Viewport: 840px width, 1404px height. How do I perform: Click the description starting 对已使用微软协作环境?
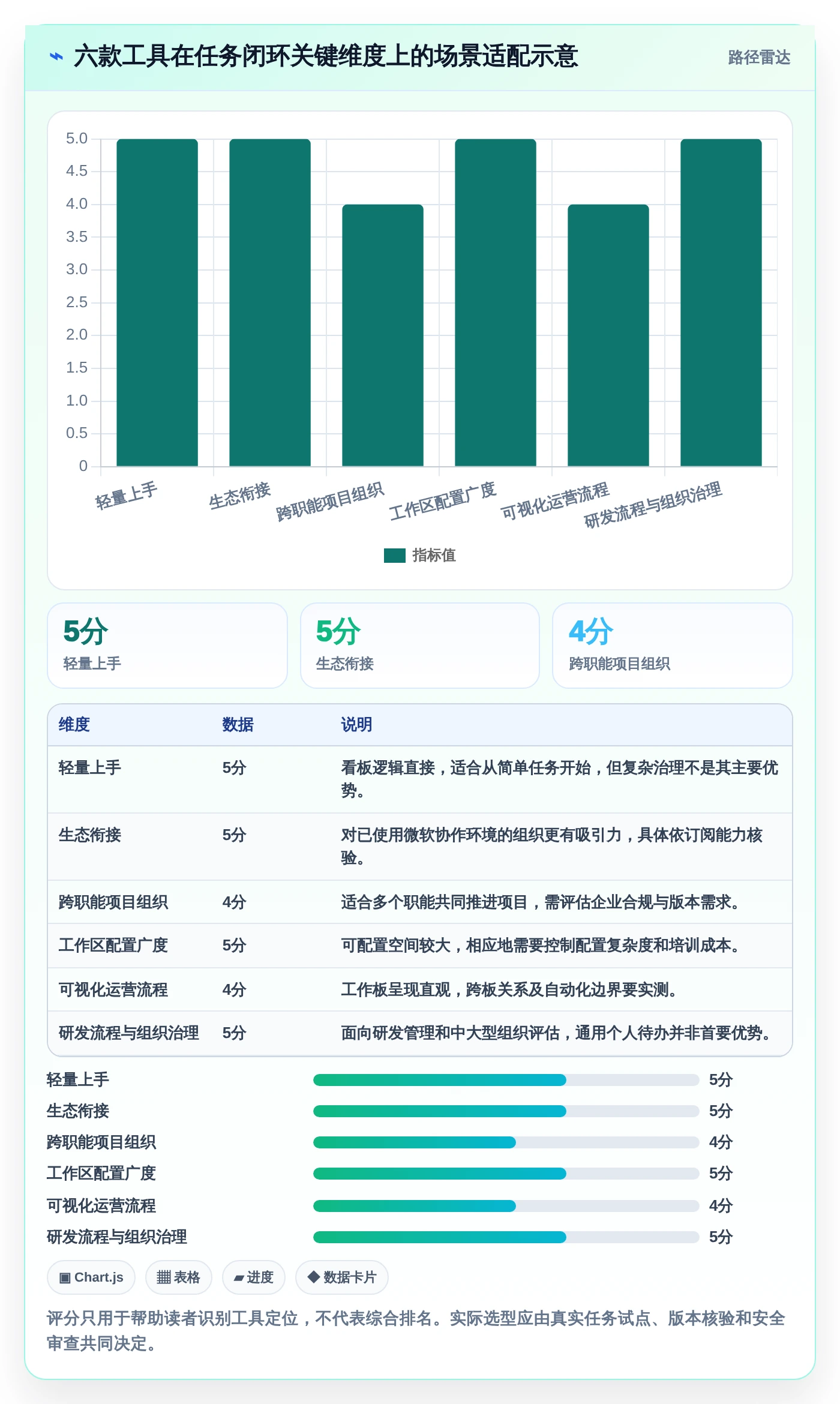click(552, 847)
